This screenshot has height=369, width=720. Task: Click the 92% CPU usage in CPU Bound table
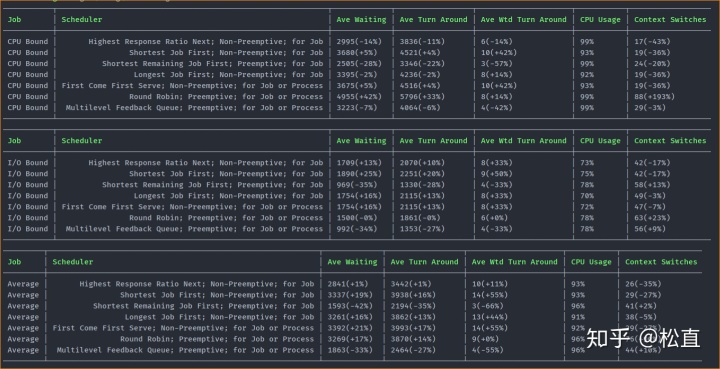(x=587, y=75)
